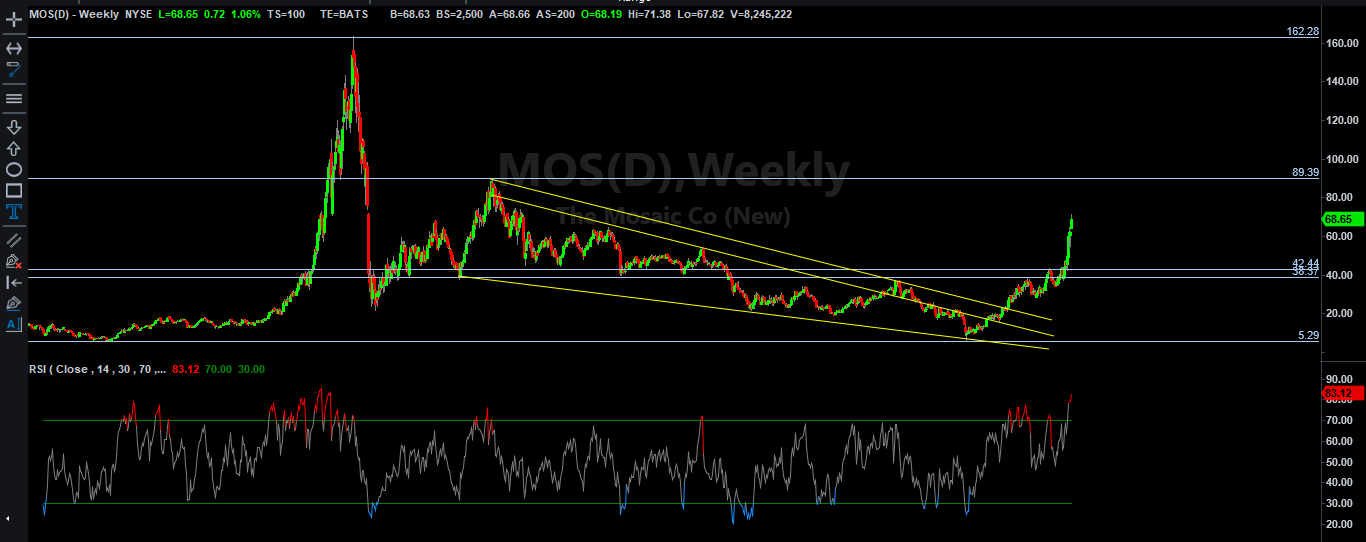This screenshot has width=1366, height=542.
Task: Click the arrow-to-bar extend-left icon
Action: point(14,282)
